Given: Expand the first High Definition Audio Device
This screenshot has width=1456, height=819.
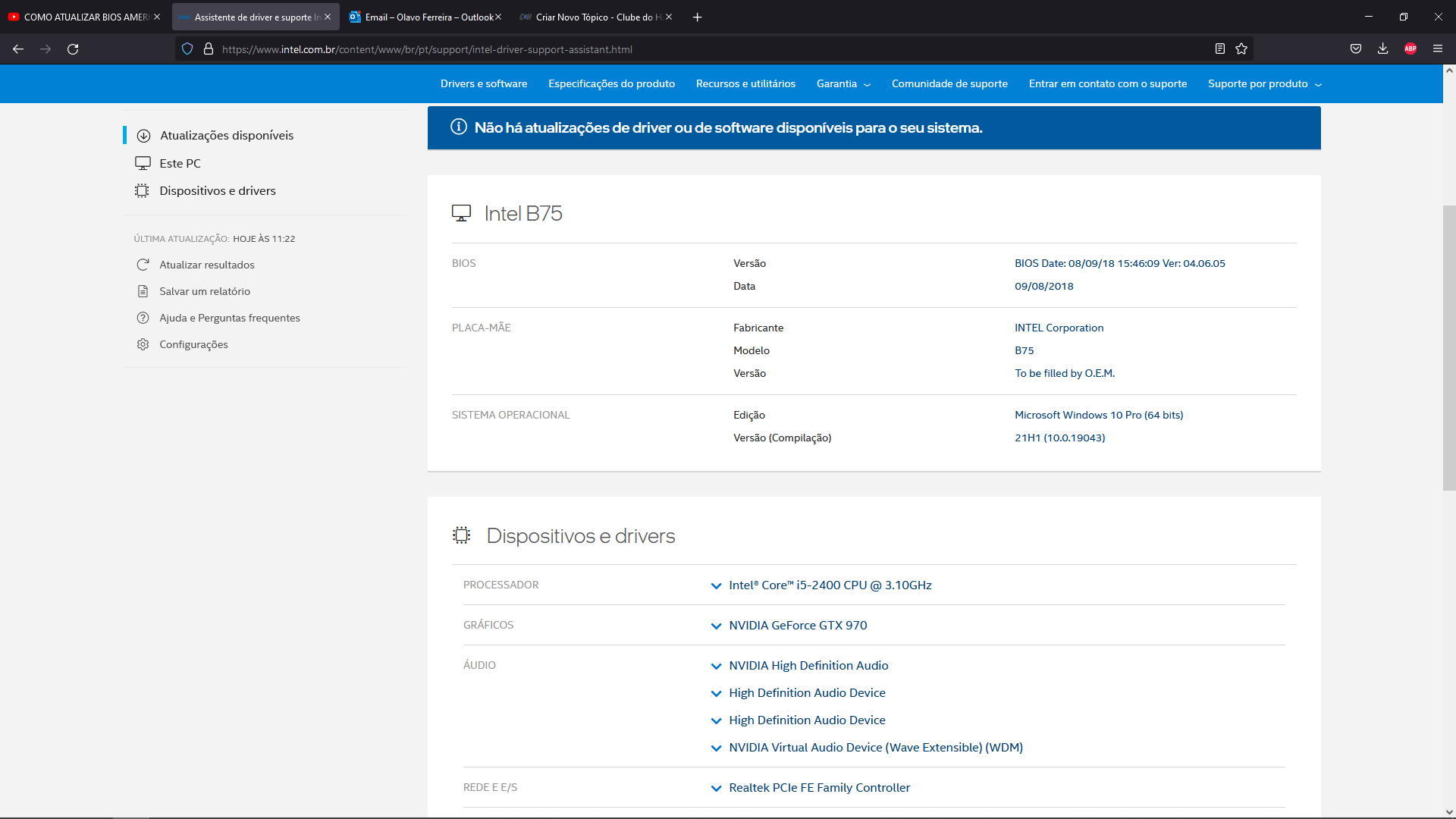Looking at the screenshot, I should click(799, 693).
